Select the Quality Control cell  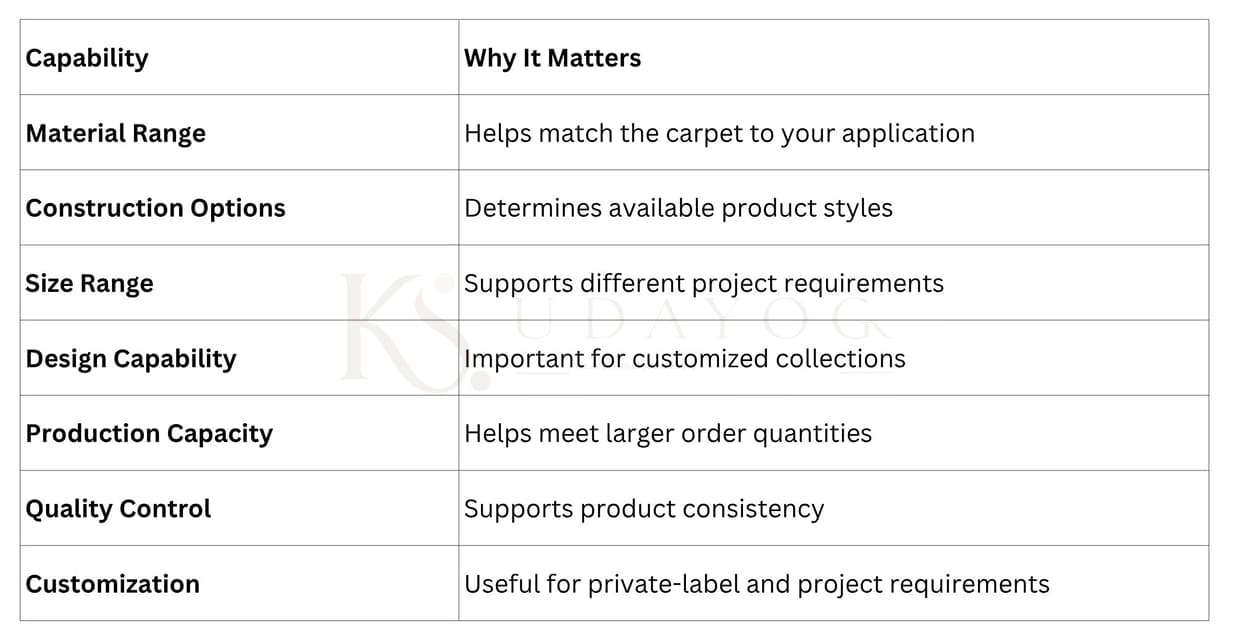click(x=239, y=507)
